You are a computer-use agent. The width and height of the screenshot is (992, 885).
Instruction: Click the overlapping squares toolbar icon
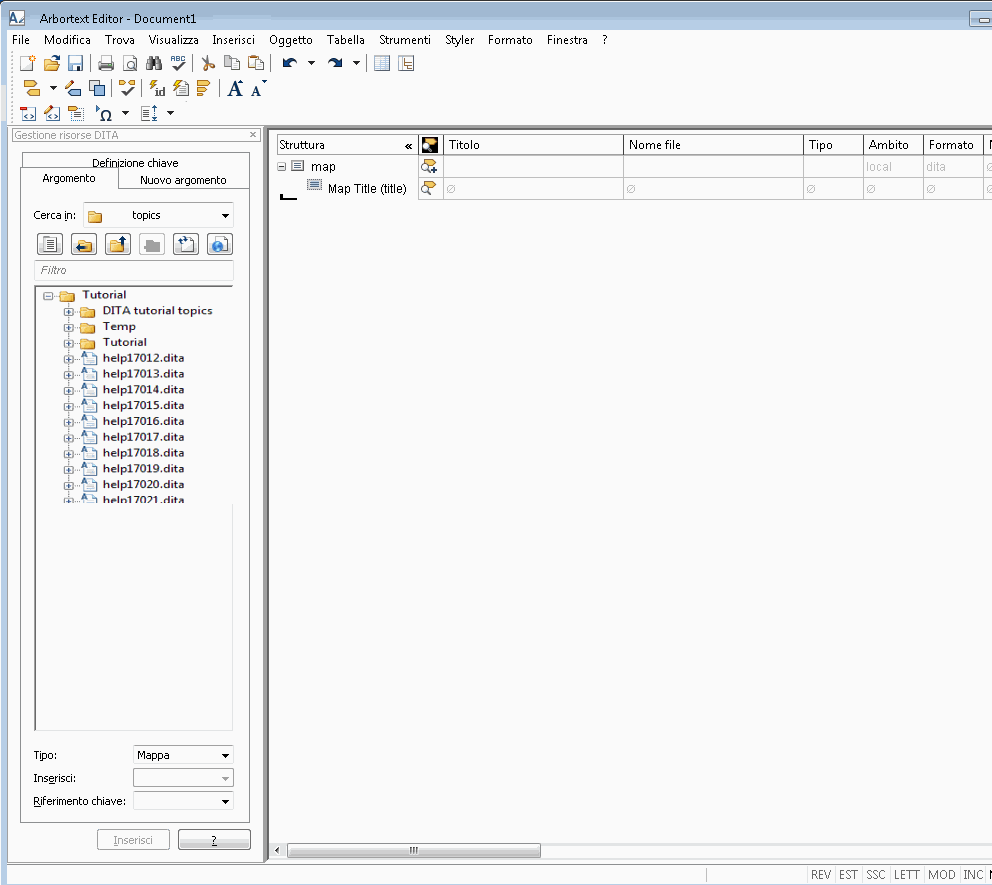97,88
